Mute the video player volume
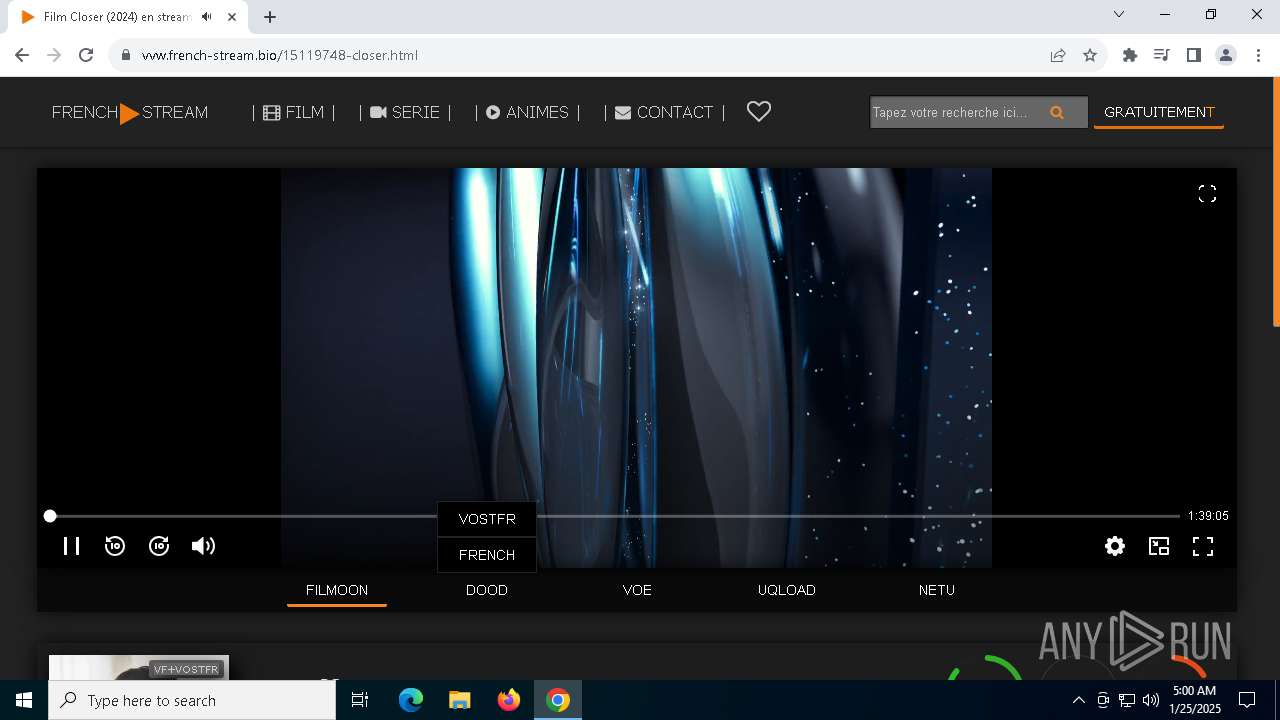 tap(203, 546)
